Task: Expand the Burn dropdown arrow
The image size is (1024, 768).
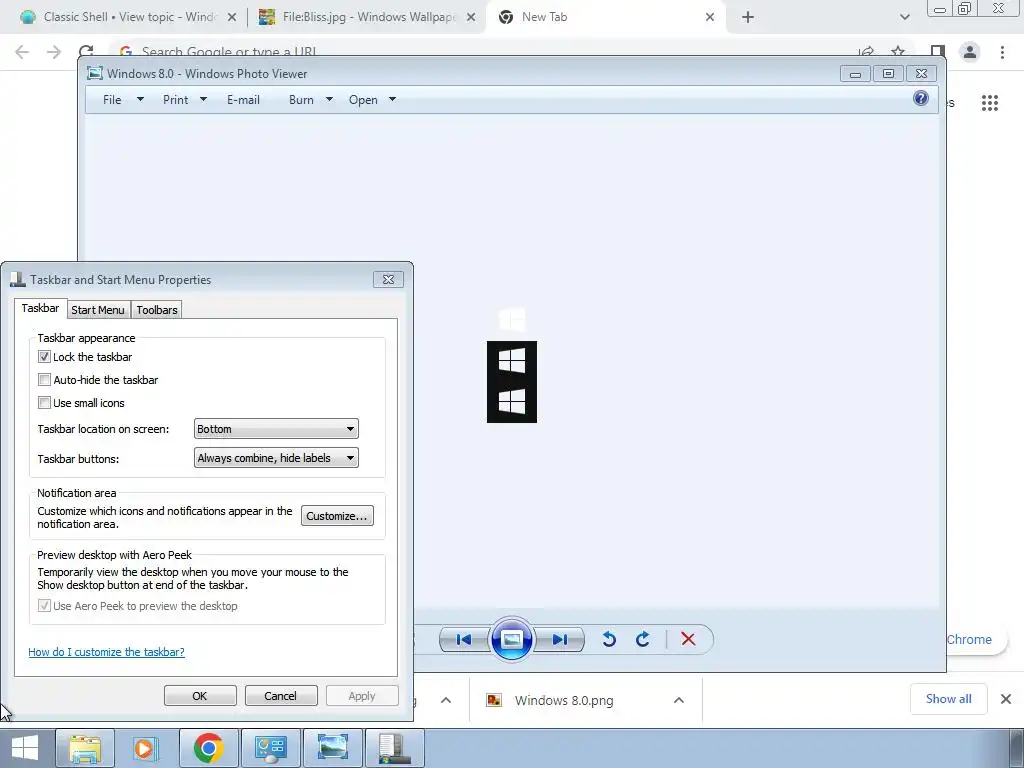Action: point(329,99)
